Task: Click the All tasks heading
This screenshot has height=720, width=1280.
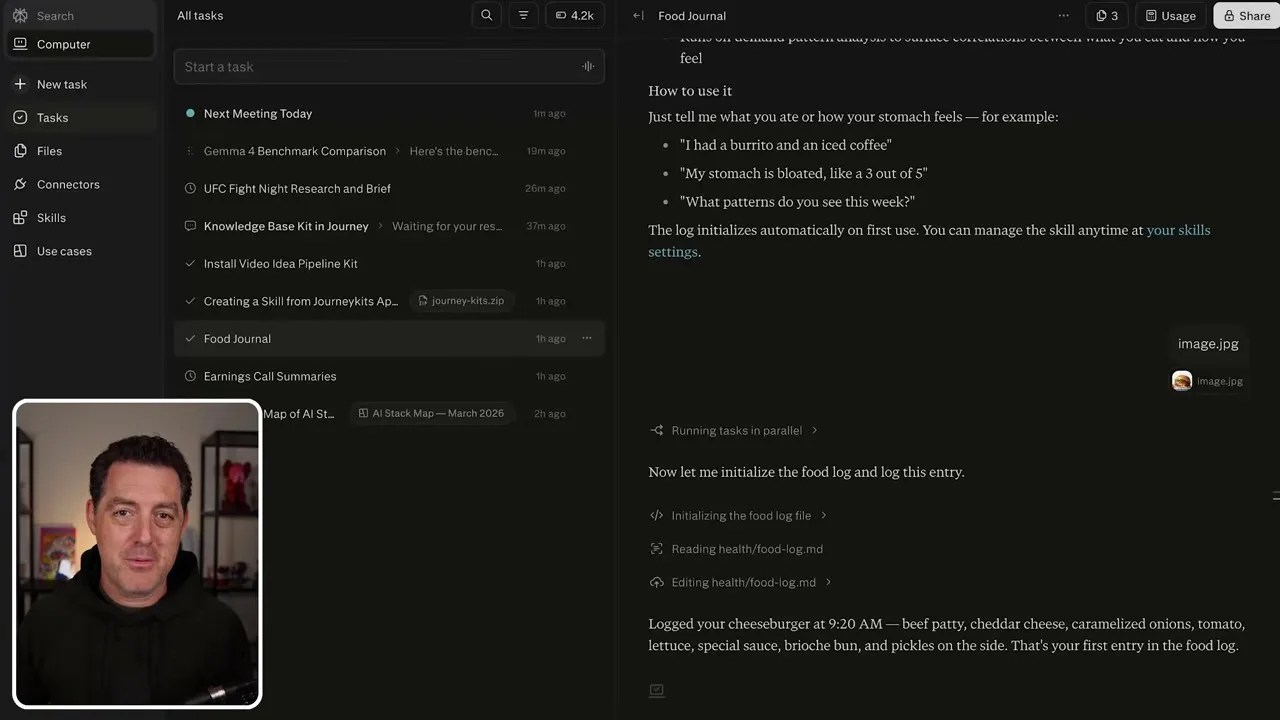Action: [200, 16]
